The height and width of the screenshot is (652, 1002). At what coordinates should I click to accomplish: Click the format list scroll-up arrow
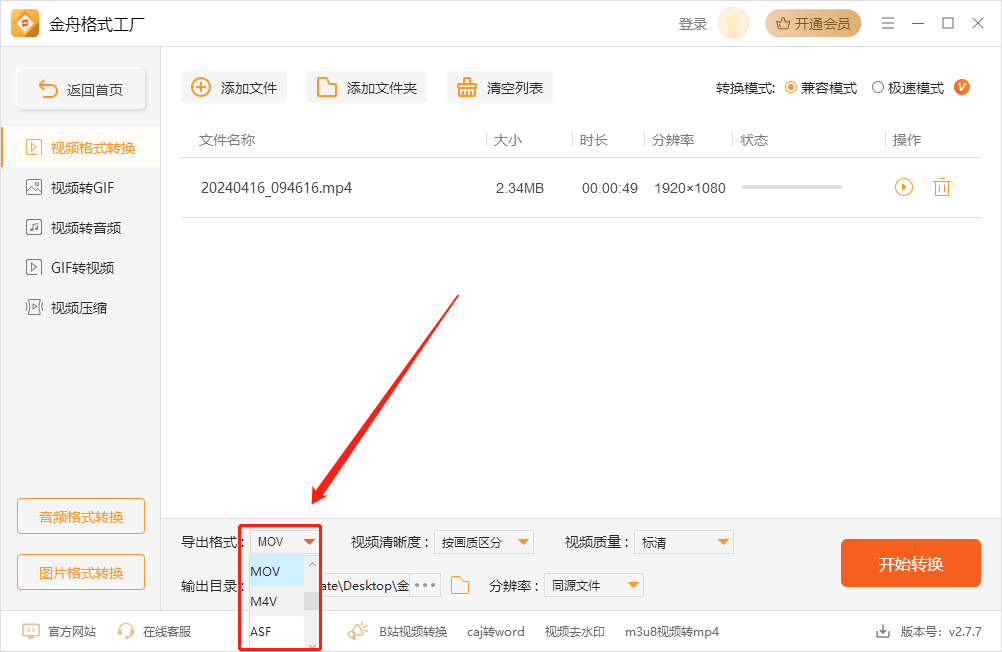[312, 564]
